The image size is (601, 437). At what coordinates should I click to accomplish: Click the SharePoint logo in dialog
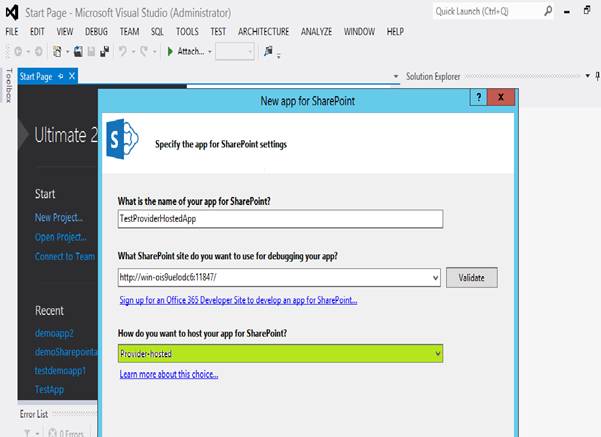coord(122,139)
